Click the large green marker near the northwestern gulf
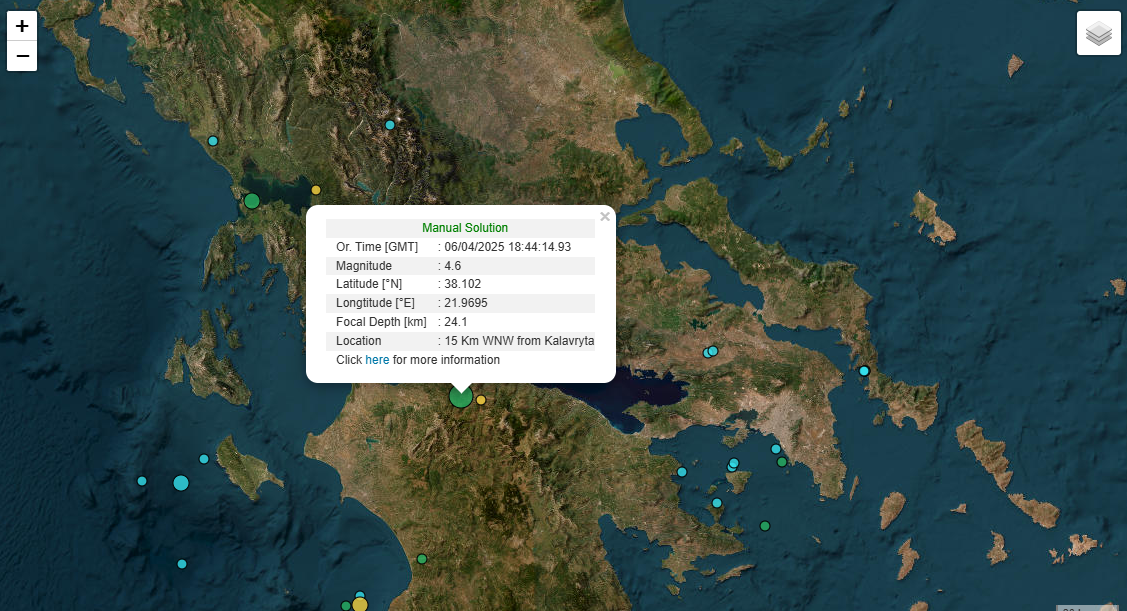The width and height of the screenshot is (1127, 611). point(252,201)
